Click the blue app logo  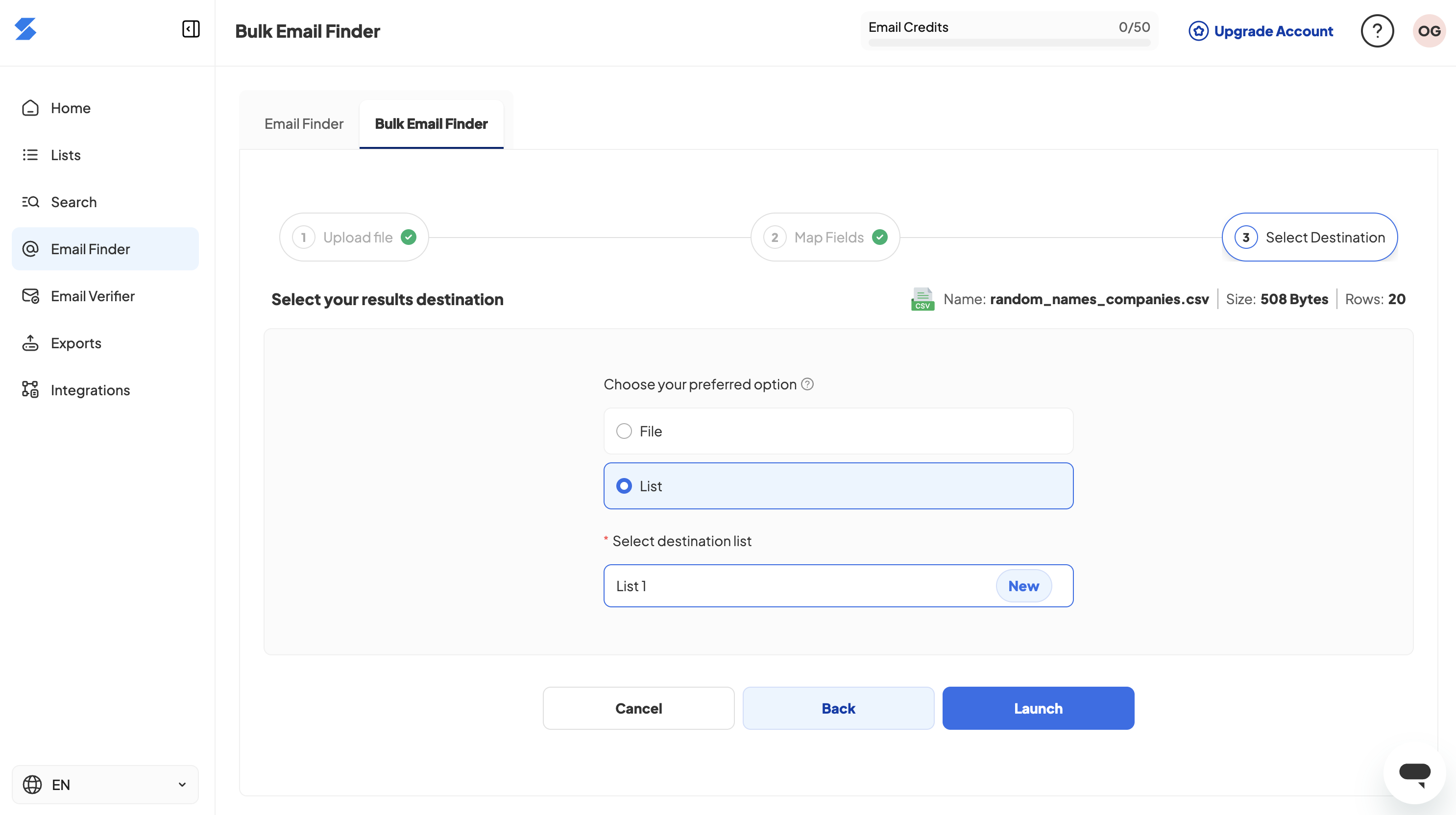click(x=25, y=29)
